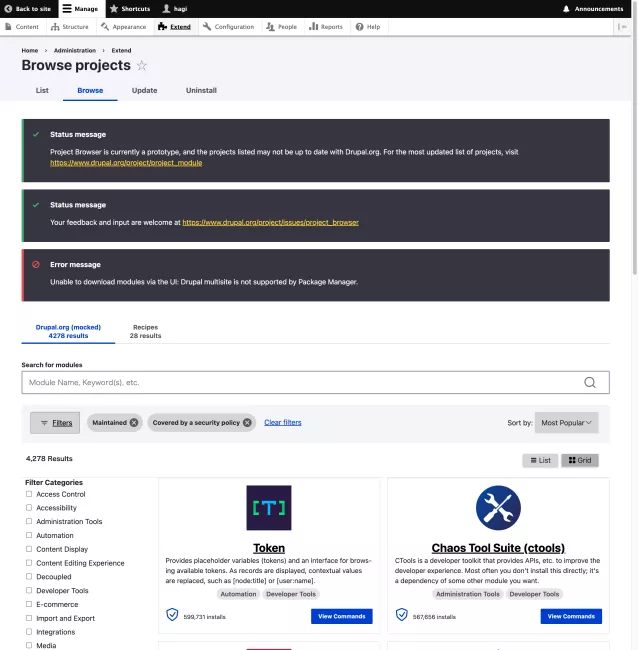The width and height of the screenshot is (638, 650).
Task: Open Chaos Tool Suite (ctools) title link
Action: [x=498, y=548]
